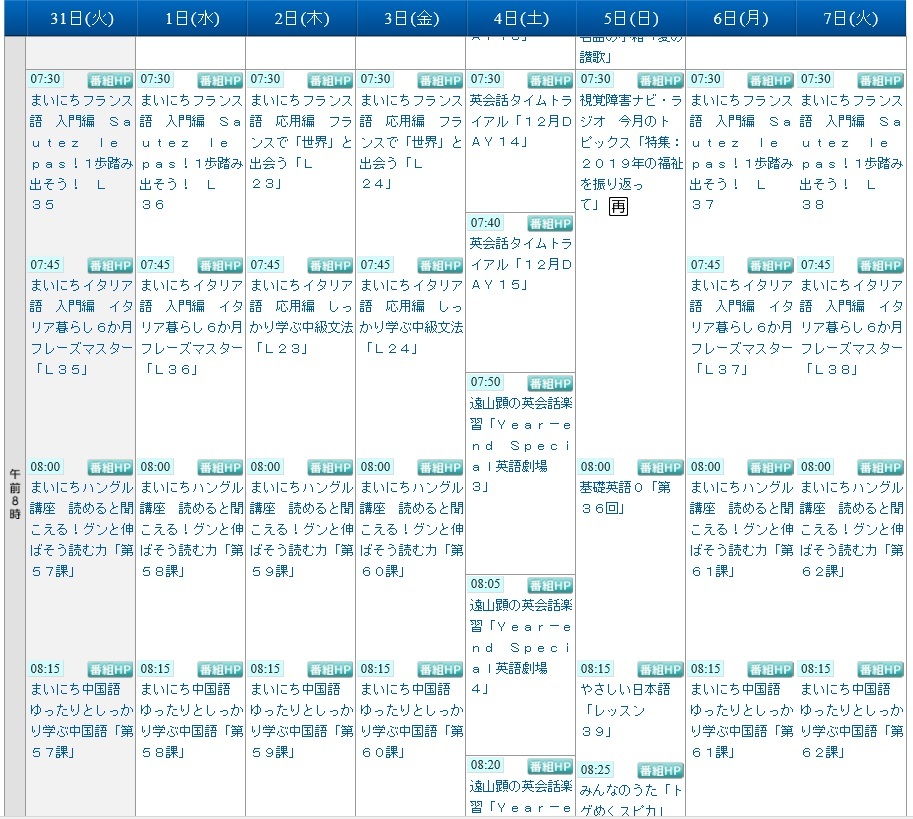The width and height of the screenshot is (913, 819).
Task: Click 番組HP badge for 6日 07:30 program
Action: pos(770,80)
